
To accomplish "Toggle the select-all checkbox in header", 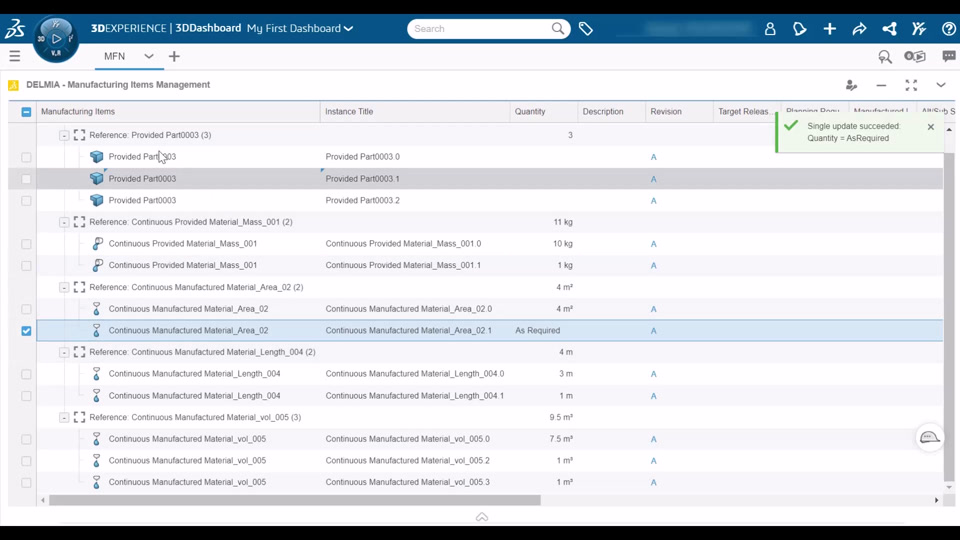I will (x=26, y=112).
